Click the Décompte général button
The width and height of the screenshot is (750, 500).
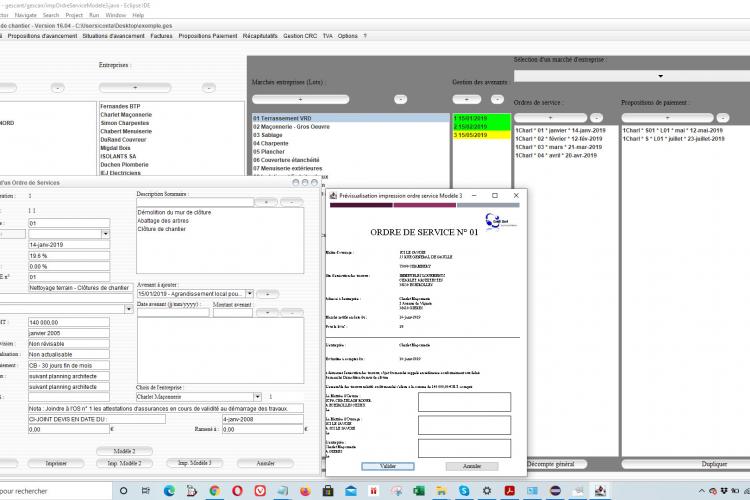(551, 464)
